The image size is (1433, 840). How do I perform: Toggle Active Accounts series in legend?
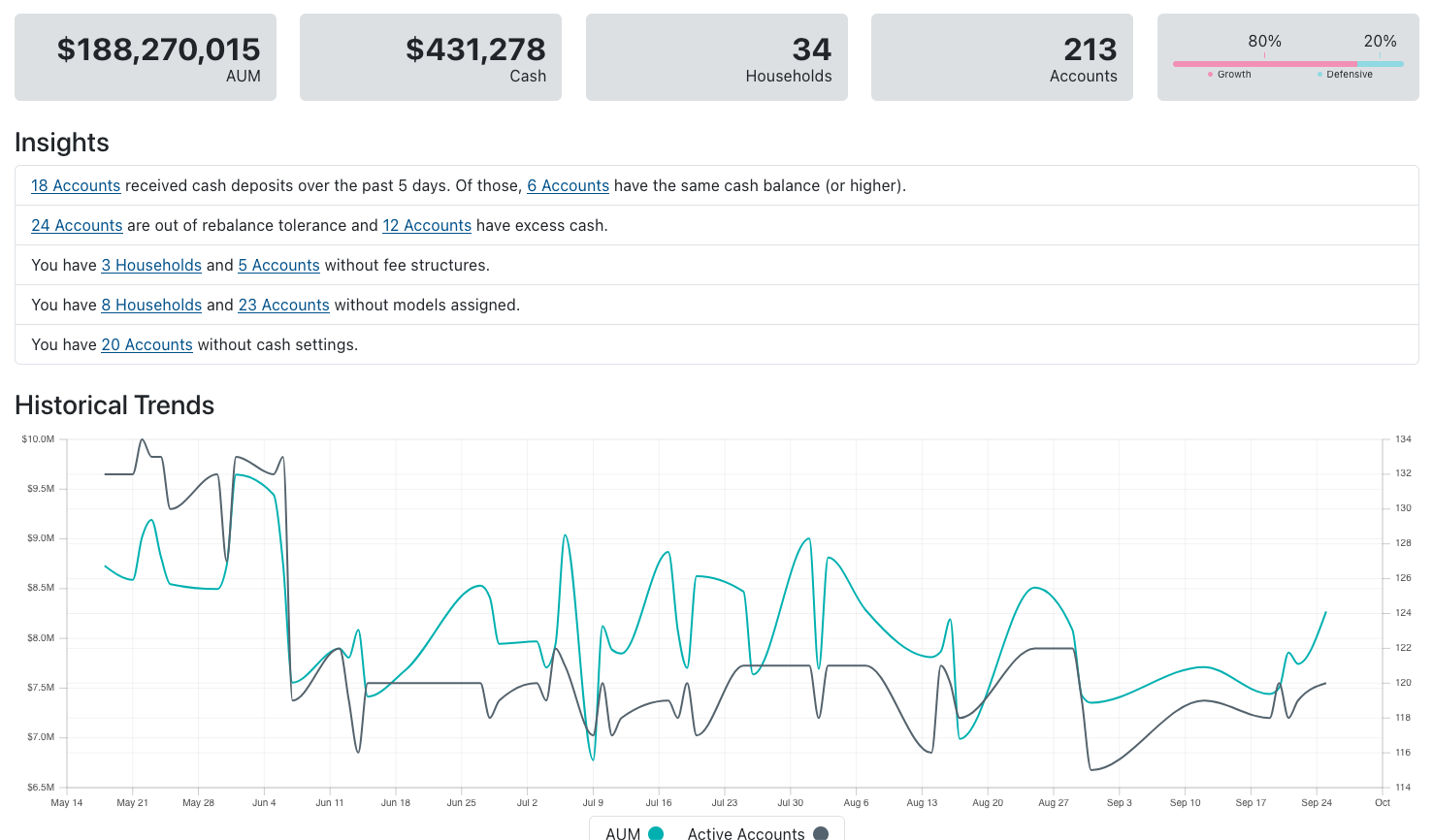click(x=758, y=833)
